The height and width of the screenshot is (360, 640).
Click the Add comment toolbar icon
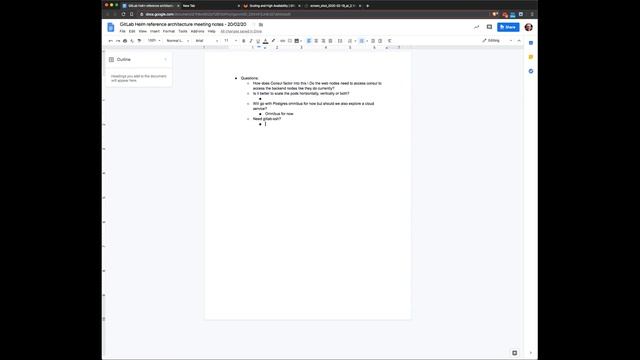pyautogui.click(x=290, y=41)
